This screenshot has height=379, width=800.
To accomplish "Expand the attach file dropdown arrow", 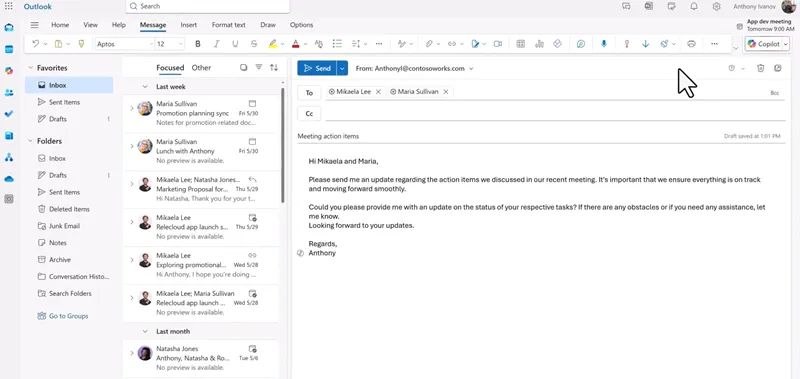I will coord(439,44).
